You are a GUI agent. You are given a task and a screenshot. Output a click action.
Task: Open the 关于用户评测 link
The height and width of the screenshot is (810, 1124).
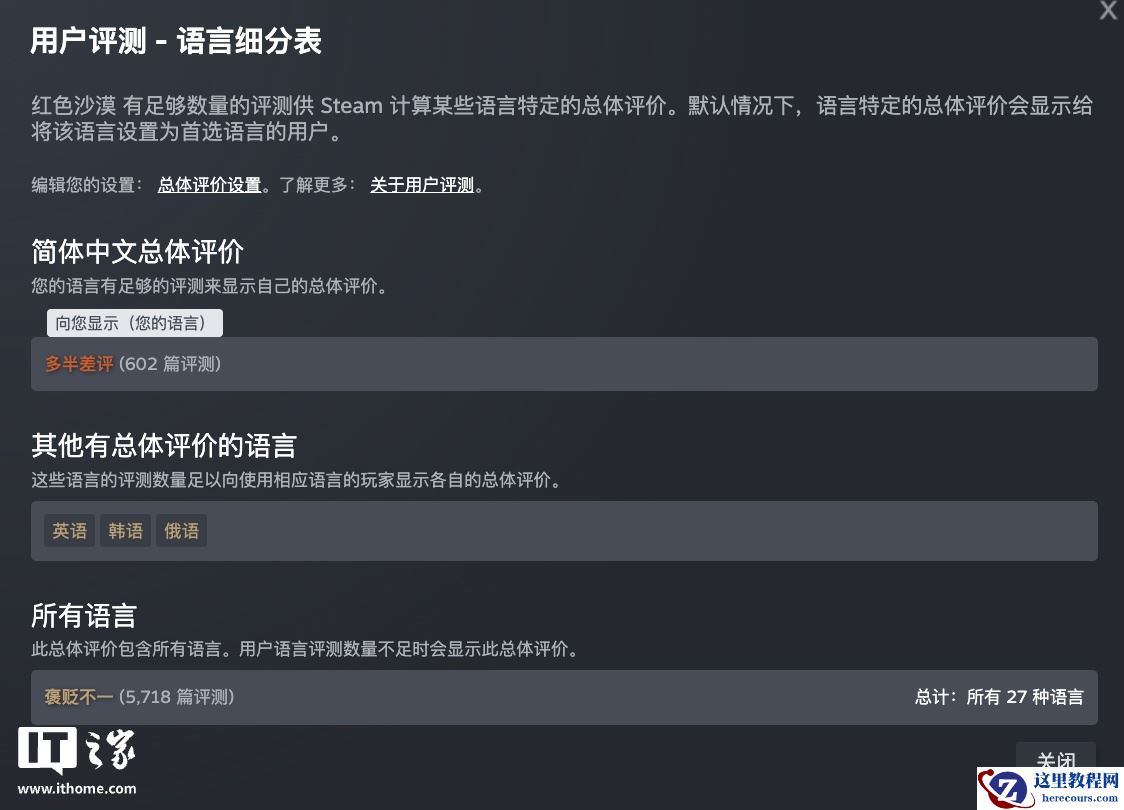tap(422, 185)
